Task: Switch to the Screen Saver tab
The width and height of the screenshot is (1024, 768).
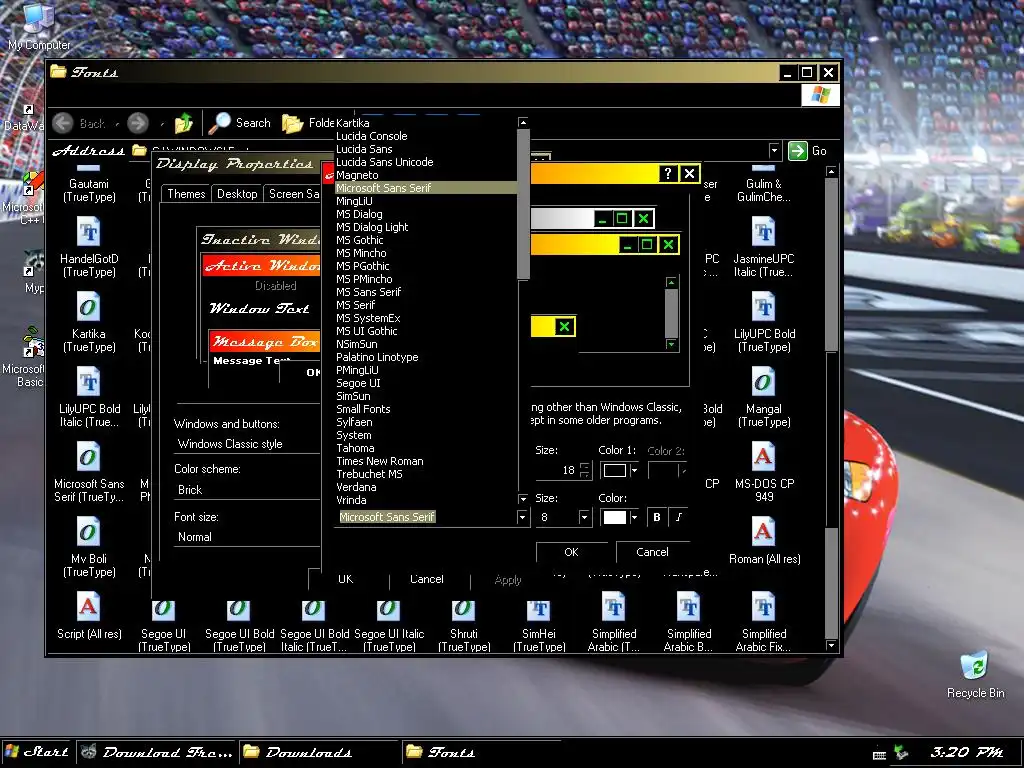Action: [x=293, y=194]
